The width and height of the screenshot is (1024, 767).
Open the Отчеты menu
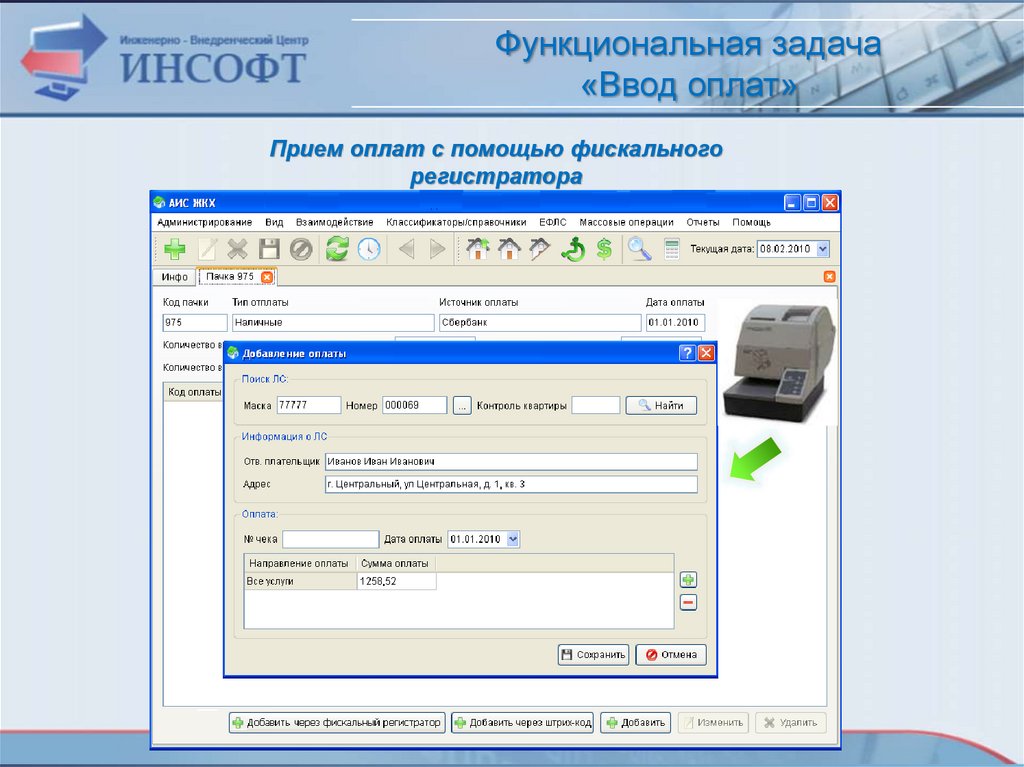tap(703, 222)
